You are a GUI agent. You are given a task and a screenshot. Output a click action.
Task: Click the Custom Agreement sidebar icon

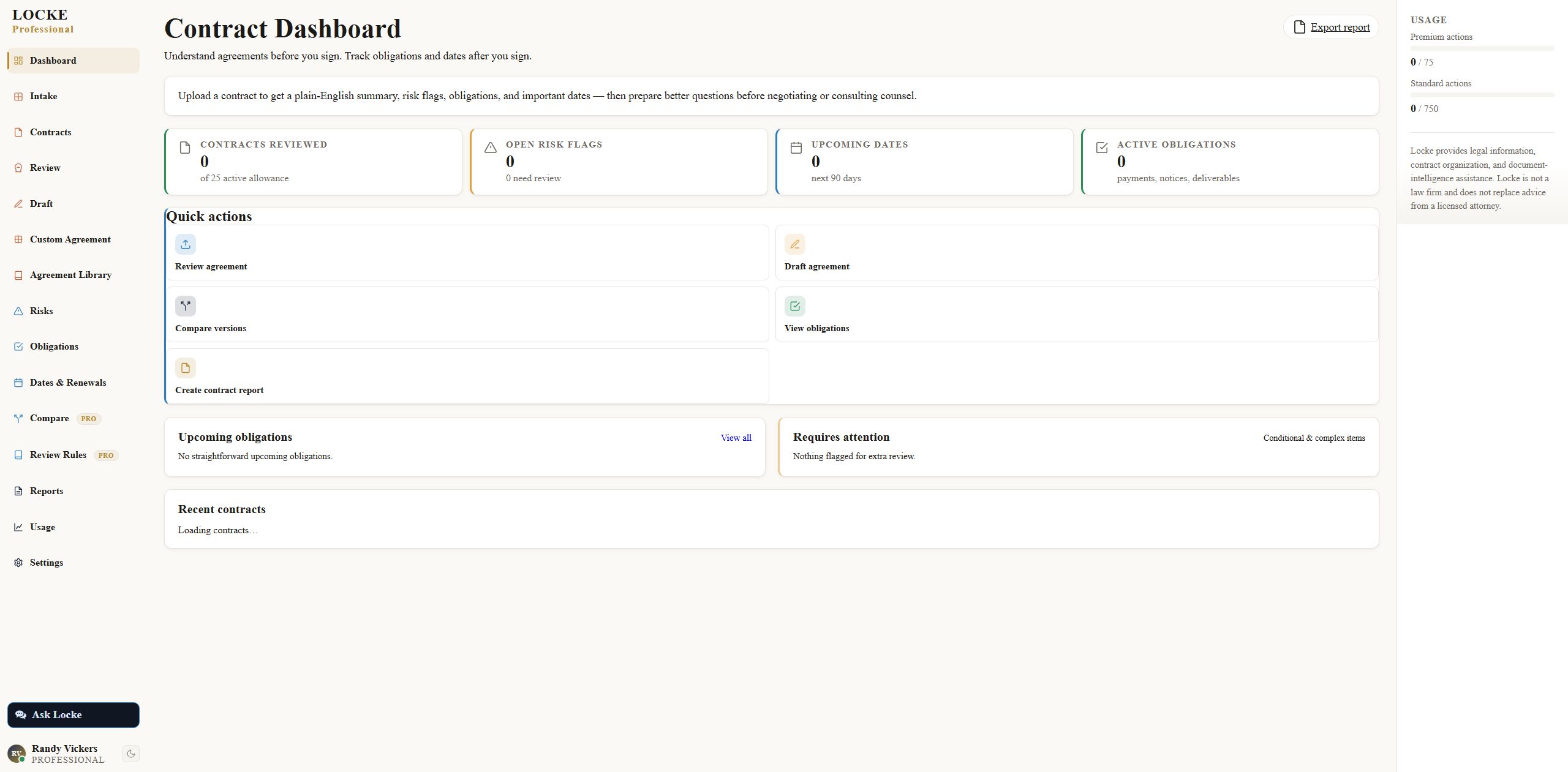pos(18,239)
